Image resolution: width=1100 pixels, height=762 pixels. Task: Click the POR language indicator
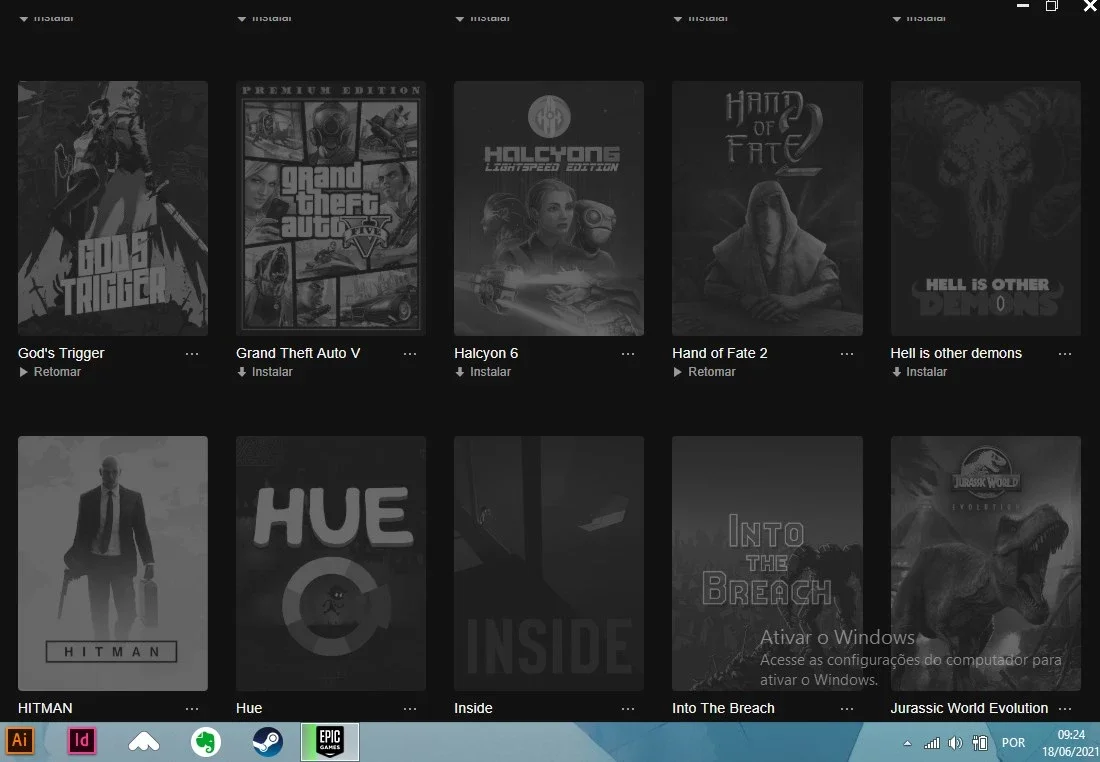point(1013,743)
